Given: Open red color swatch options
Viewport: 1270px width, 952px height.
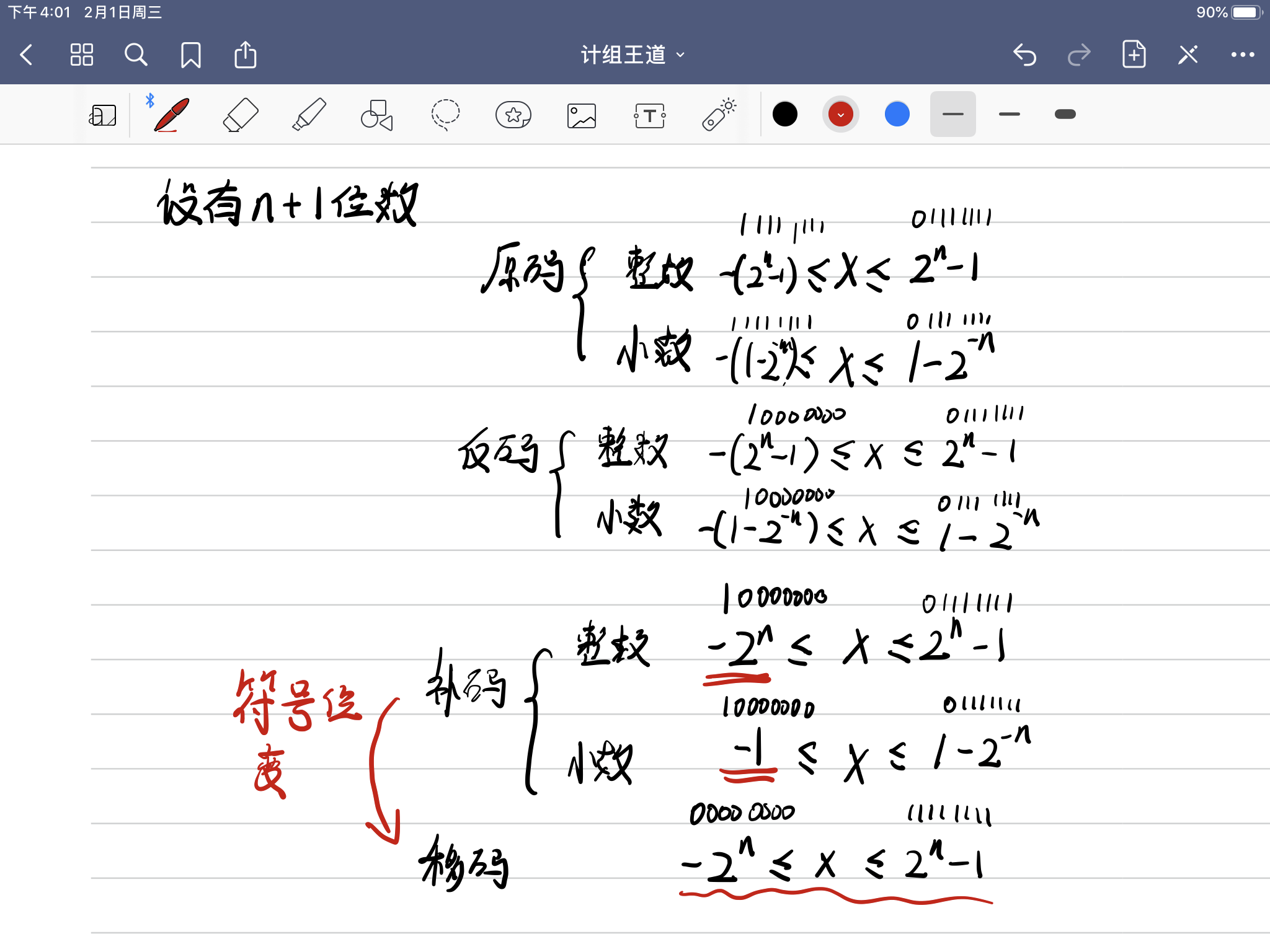Looking at the screenshot, I should [x=840, y=114].
